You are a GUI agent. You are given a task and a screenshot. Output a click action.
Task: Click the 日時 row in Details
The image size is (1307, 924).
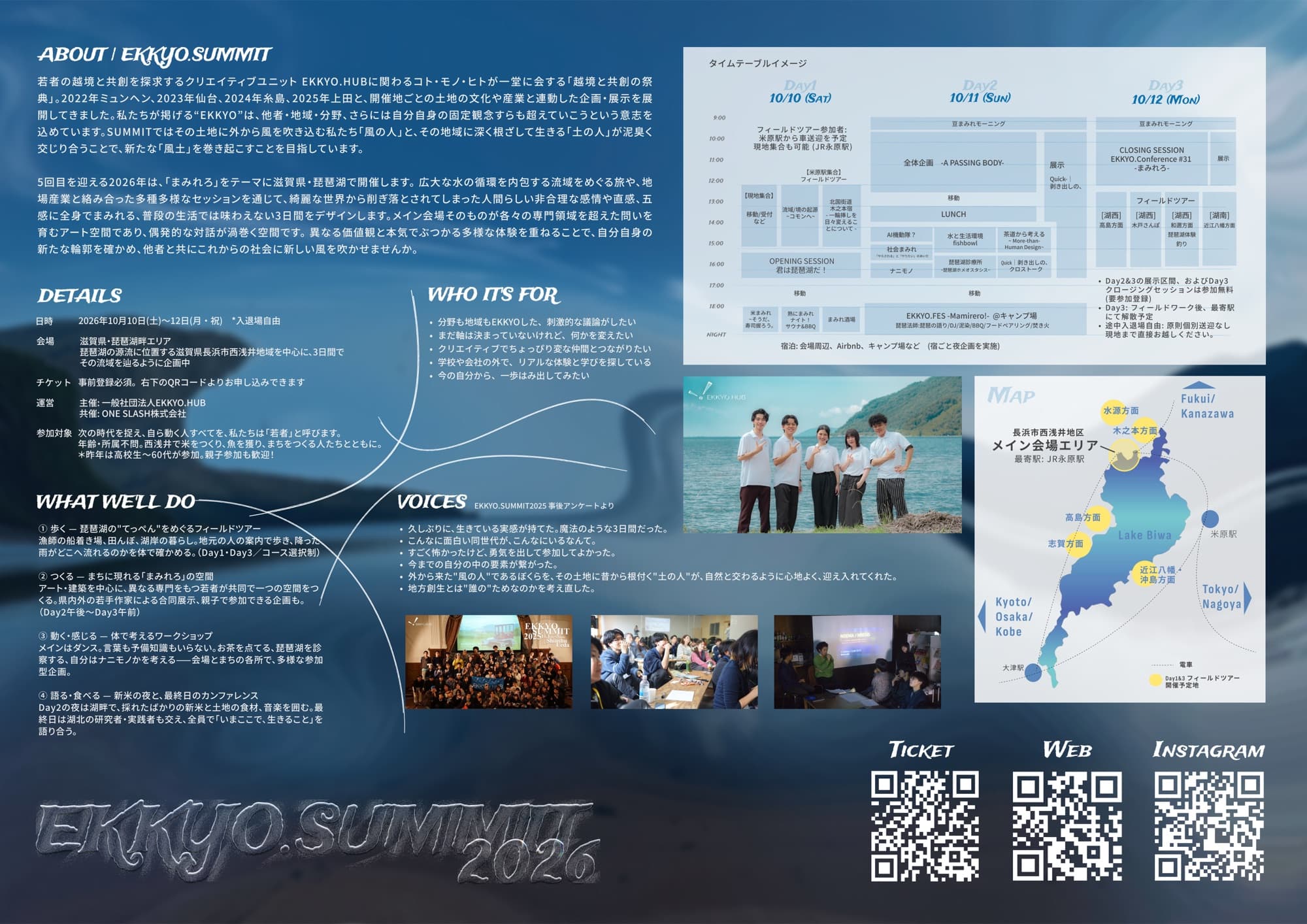coord(159,321)
